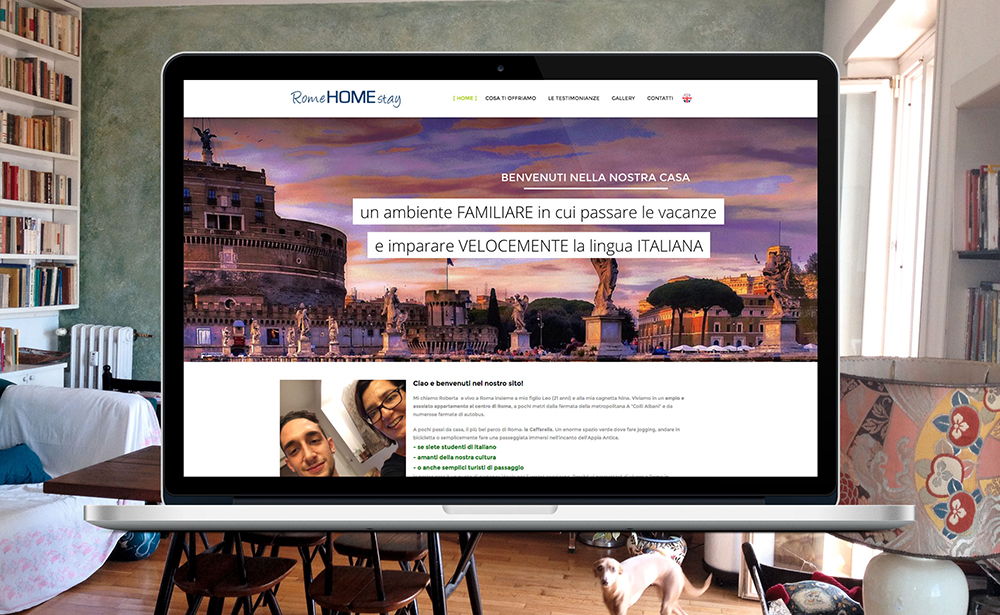Click the 'e imparare VELOCEMENTE' banner line
1000x615 pixels.
click(x=538, y=245)
